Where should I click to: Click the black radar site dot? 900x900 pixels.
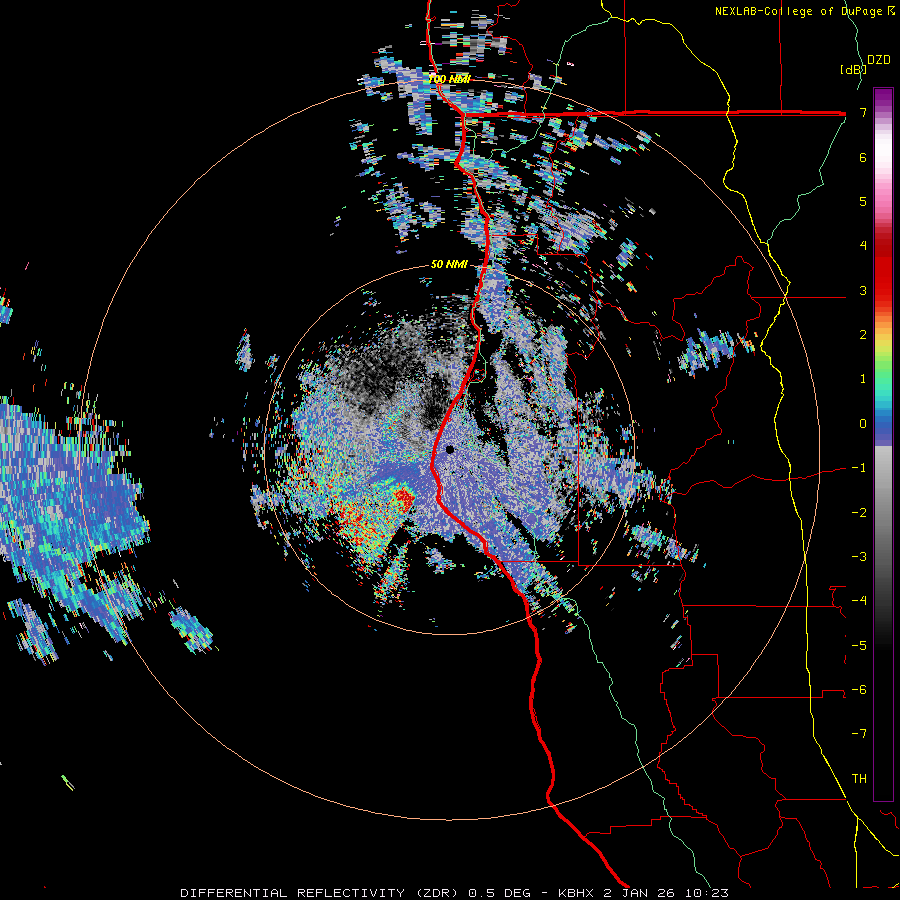pyautogui.click(x=450, y=449)
